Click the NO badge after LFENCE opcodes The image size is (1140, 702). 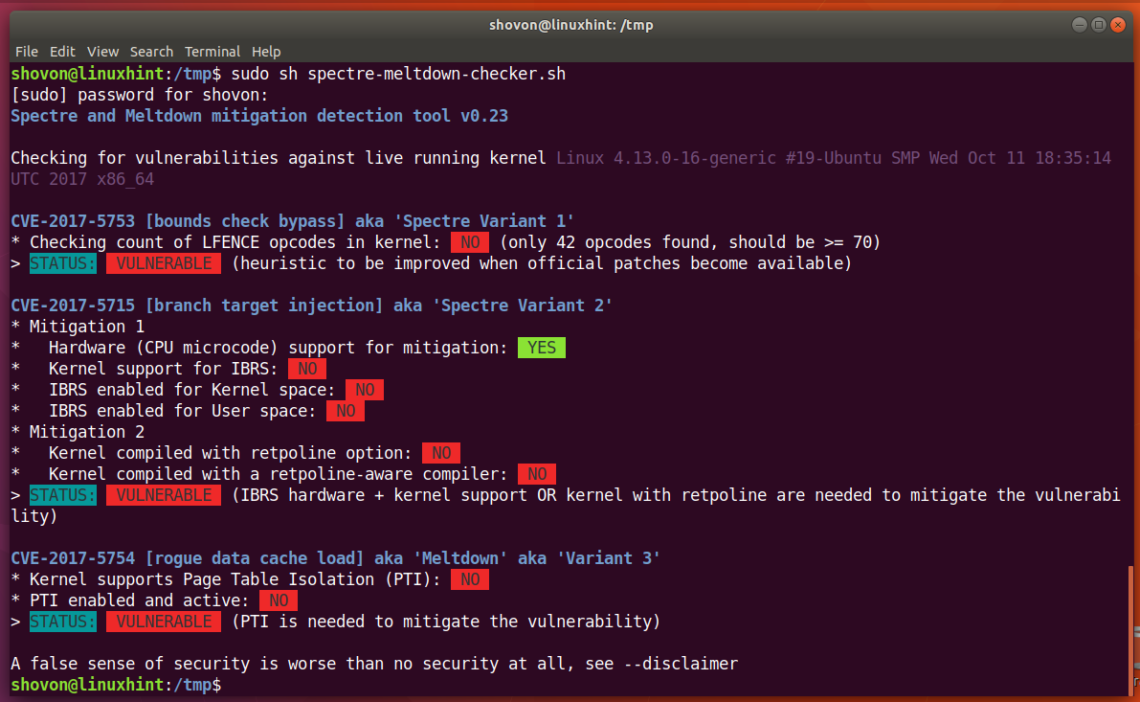(x=470, y=242)
